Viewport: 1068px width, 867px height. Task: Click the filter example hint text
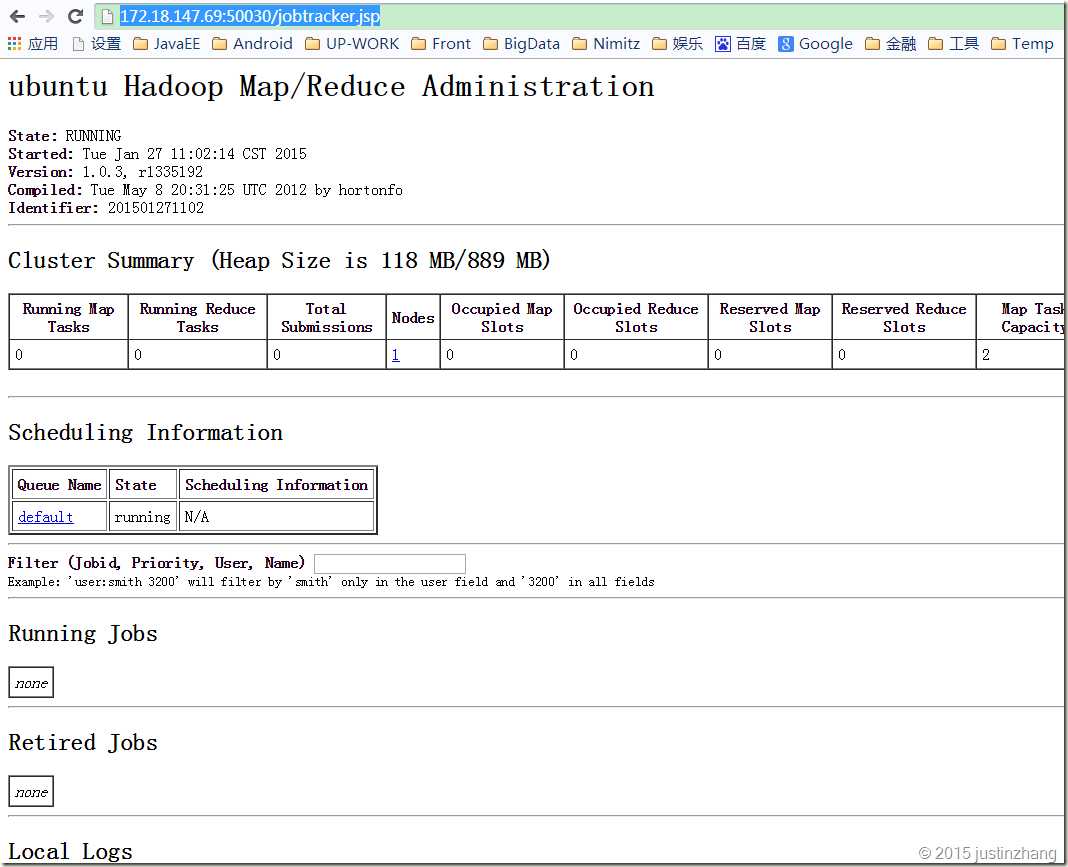331,582
